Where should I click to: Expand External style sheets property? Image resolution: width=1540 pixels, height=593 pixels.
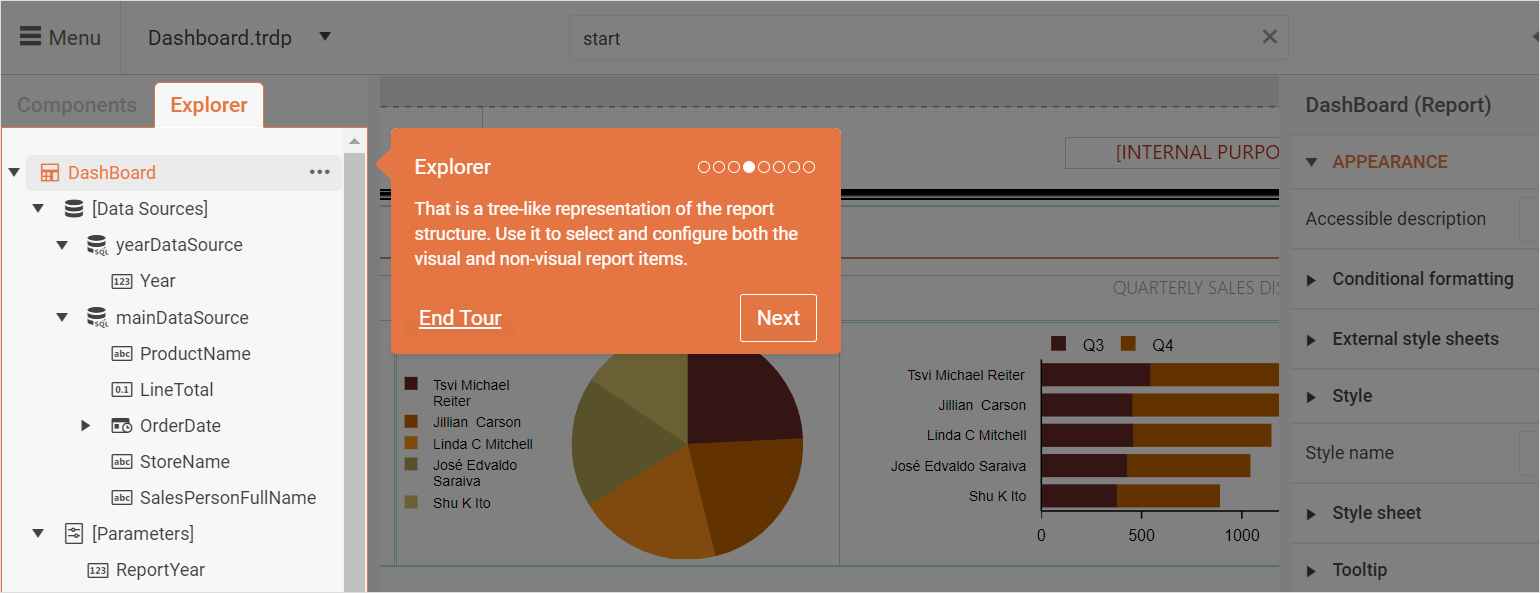(1312, 340)
